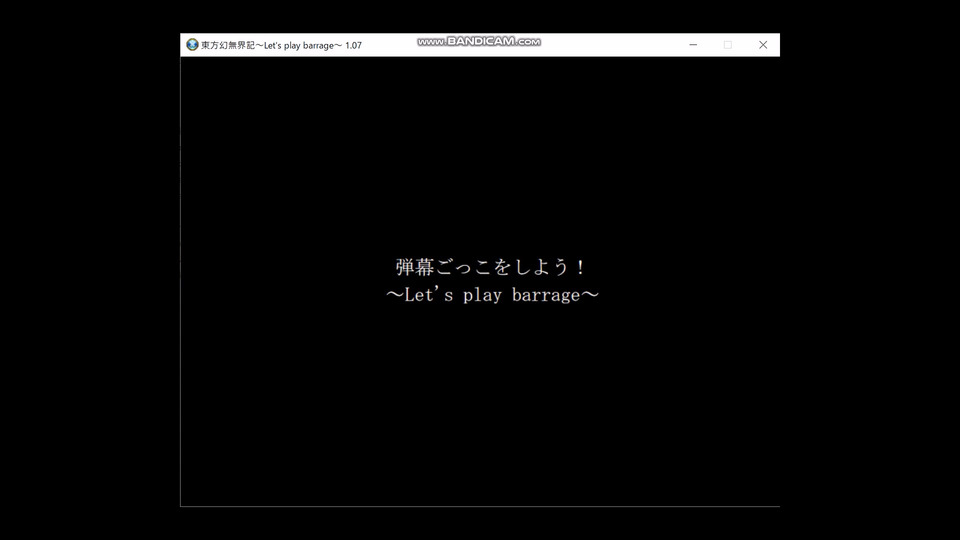Click the window title '東方幻無界記～Let's play barrage～ 1.07'
Screen dimensions: 960x540
click(x=282, y=45)
